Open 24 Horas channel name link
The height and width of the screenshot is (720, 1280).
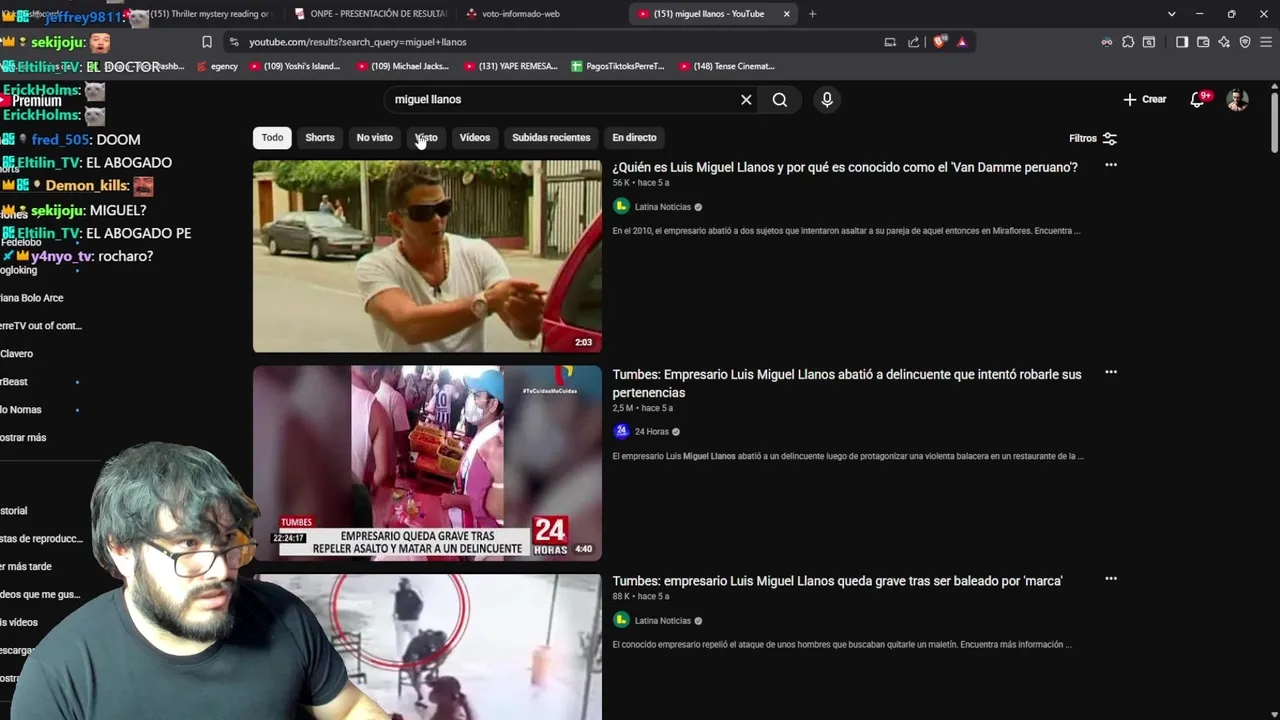click(x=652, y=432)
